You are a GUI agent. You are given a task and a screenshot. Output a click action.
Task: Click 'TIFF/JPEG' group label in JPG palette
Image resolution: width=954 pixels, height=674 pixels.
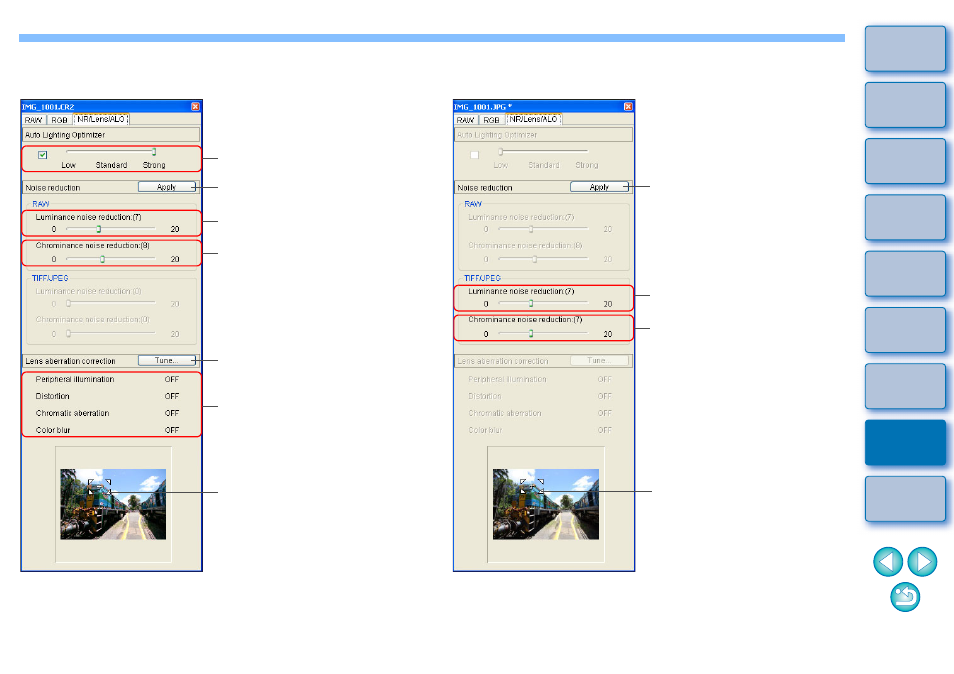(482, 278)
